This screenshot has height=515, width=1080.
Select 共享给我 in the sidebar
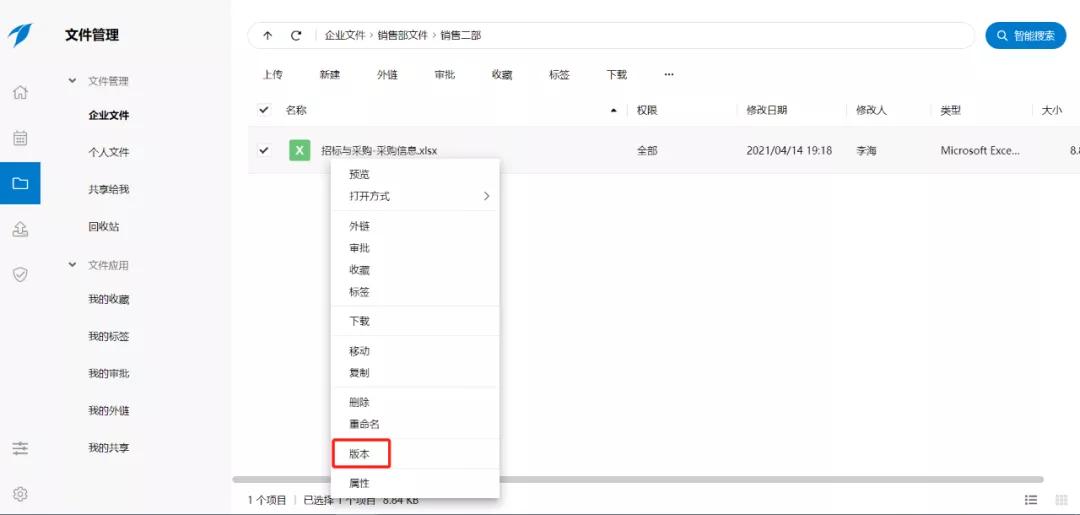(109, 189)
